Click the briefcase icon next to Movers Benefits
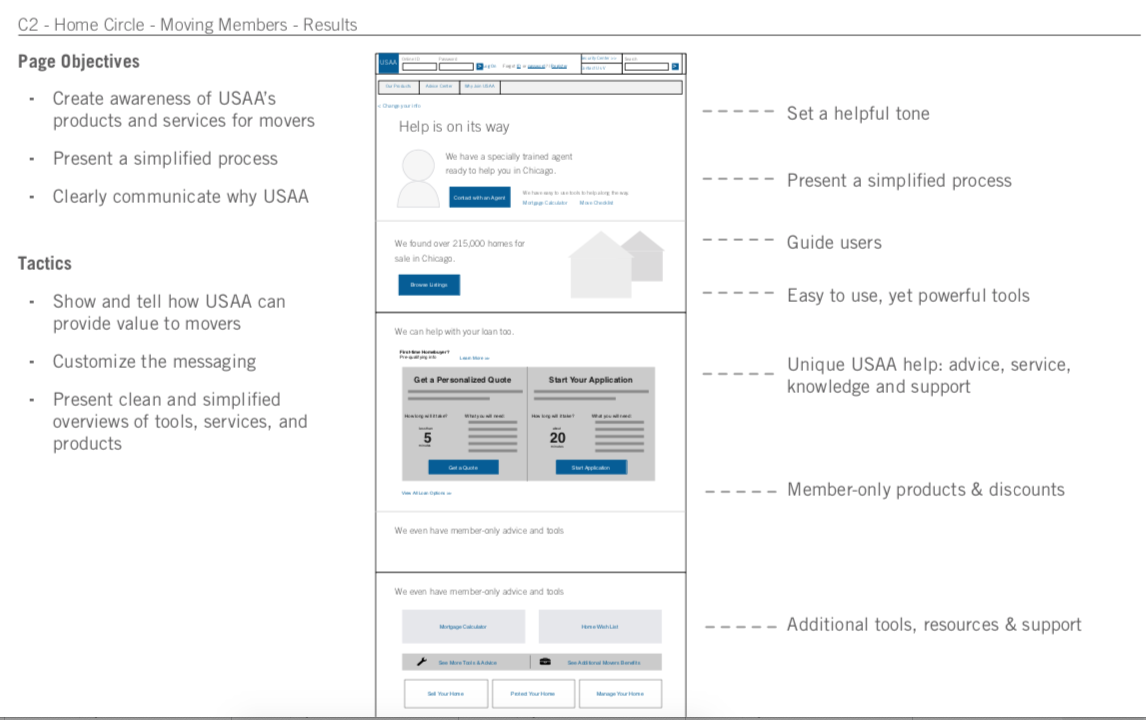Viewport: 1146px width, 720px height. pos(545,662)
